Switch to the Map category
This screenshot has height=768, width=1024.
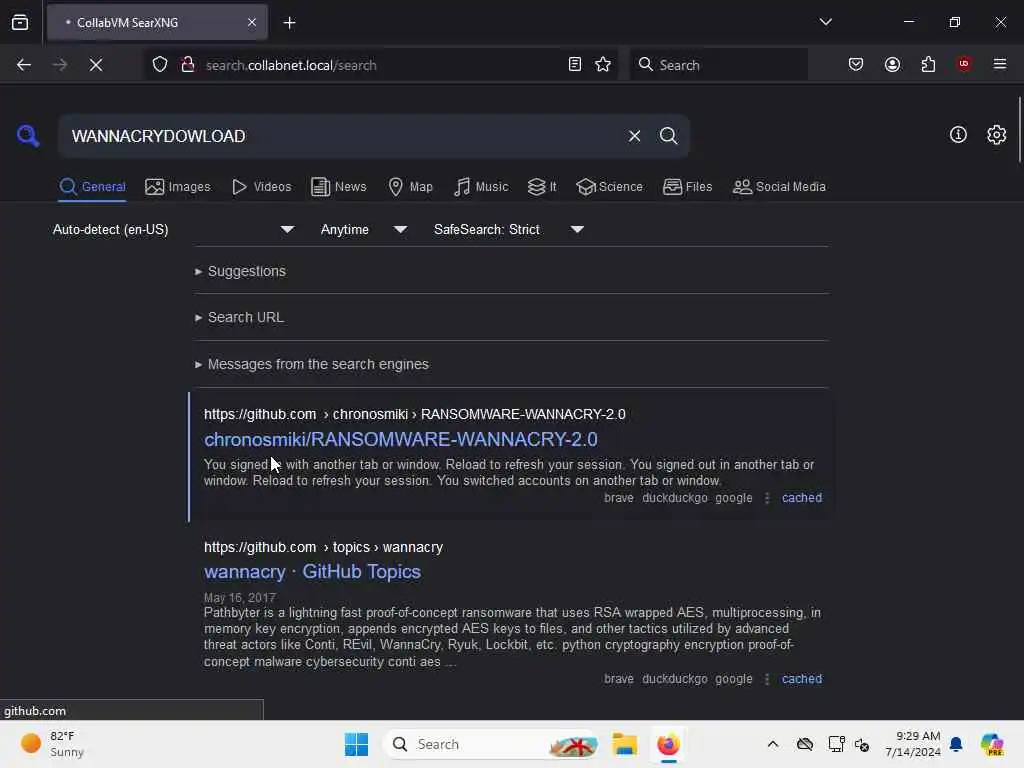point(410,187)
